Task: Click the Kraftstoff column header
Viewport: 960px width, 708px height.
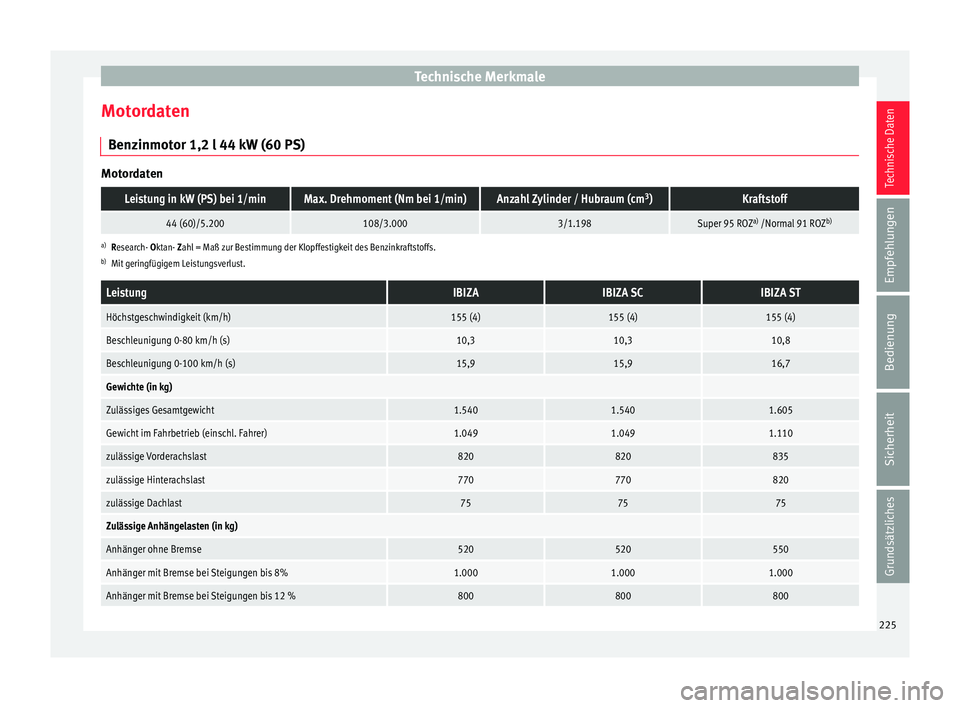Action: click(765, 199)
